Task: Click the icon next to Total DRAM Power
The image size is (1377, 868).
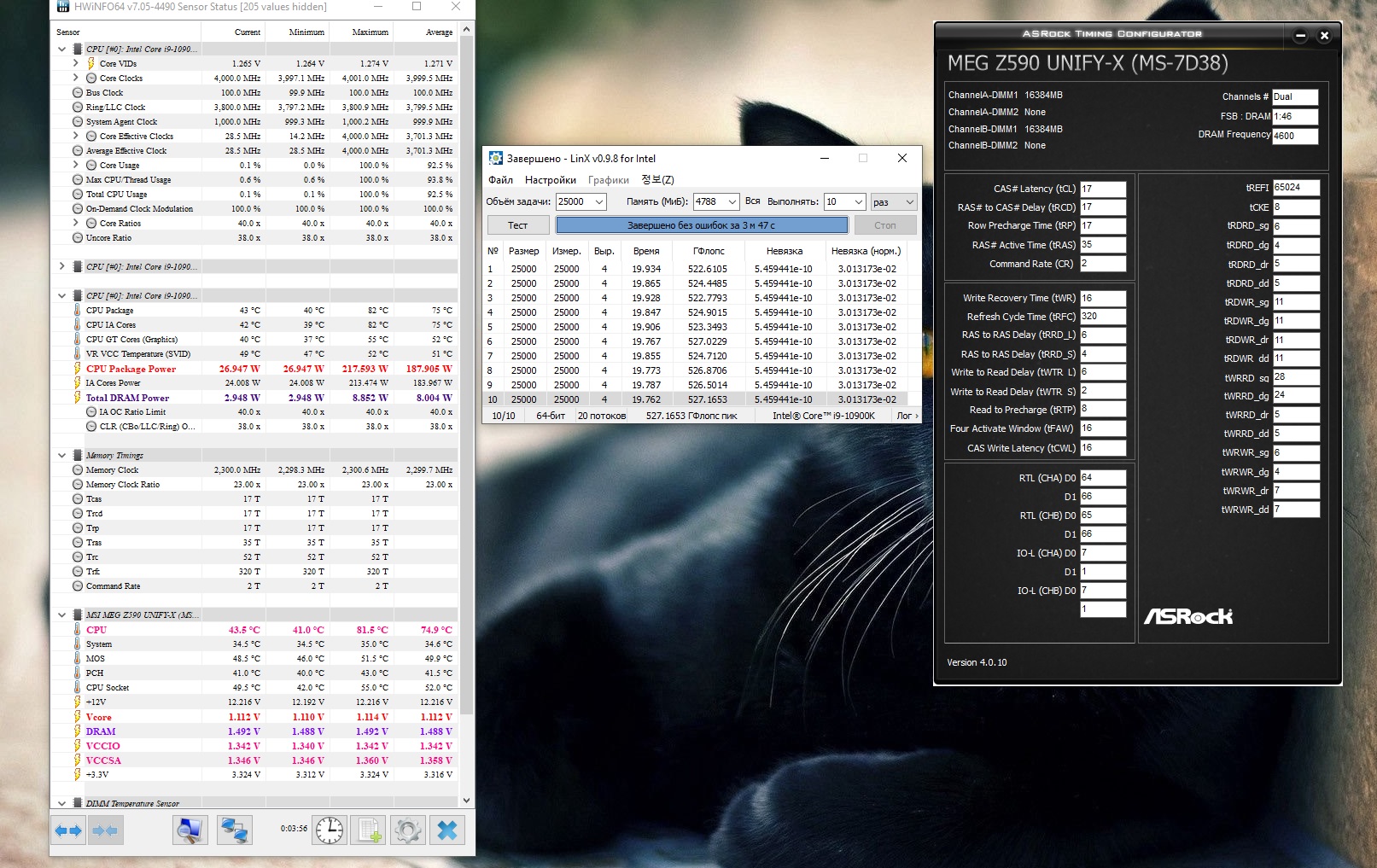Action: (x=78, y=398)
